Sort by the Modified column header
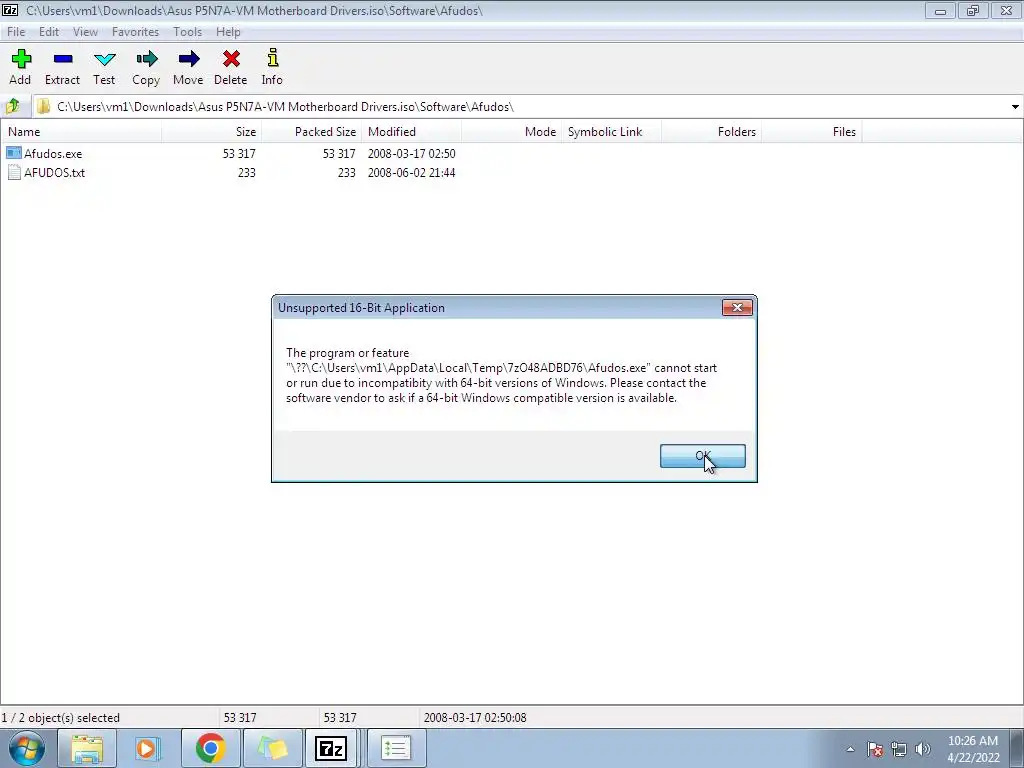Screen dimensions: 1024x768 coord(411,131)
